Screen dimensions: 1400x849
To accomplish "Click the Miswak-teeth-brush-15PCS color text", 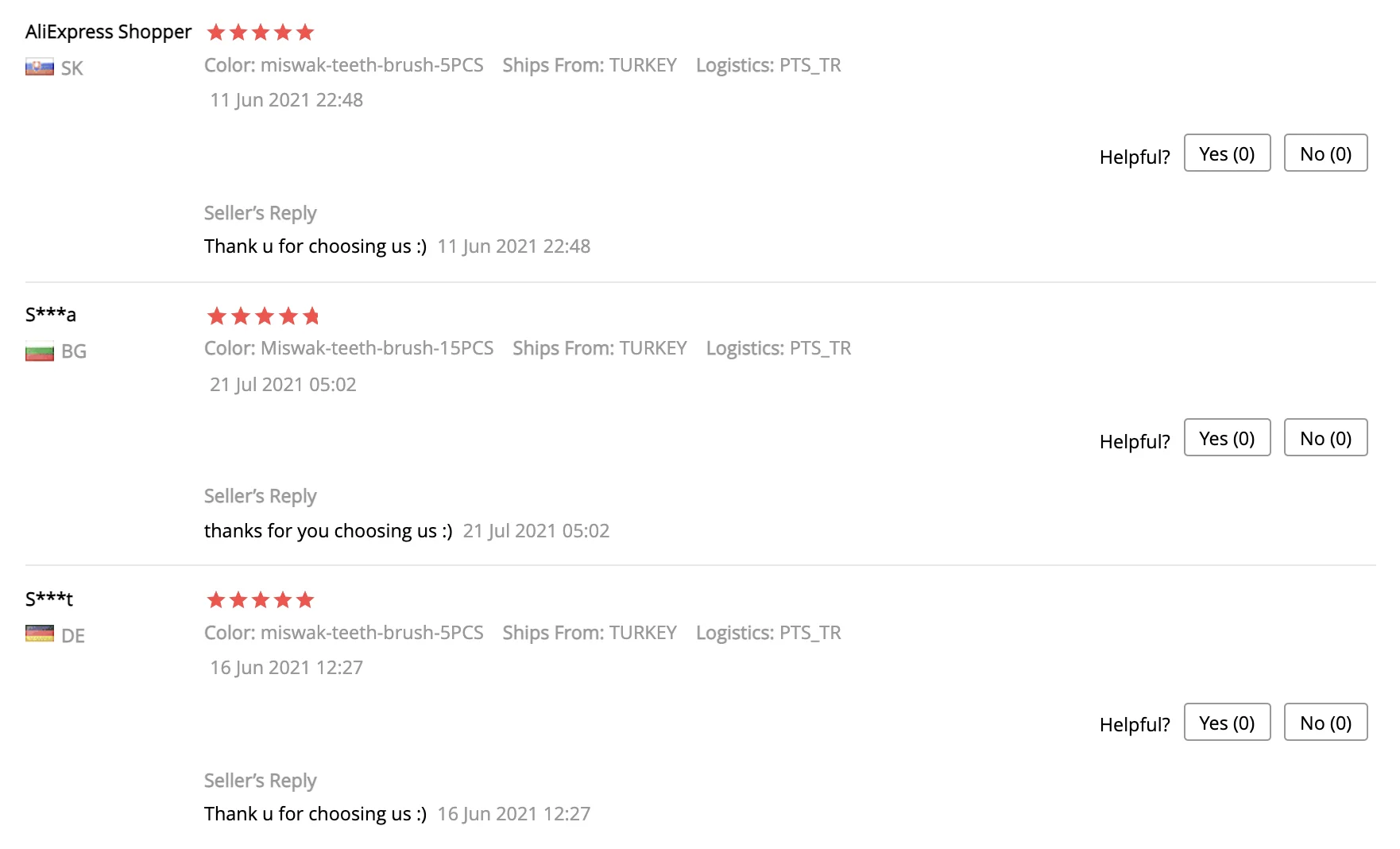I will point(349,348).
